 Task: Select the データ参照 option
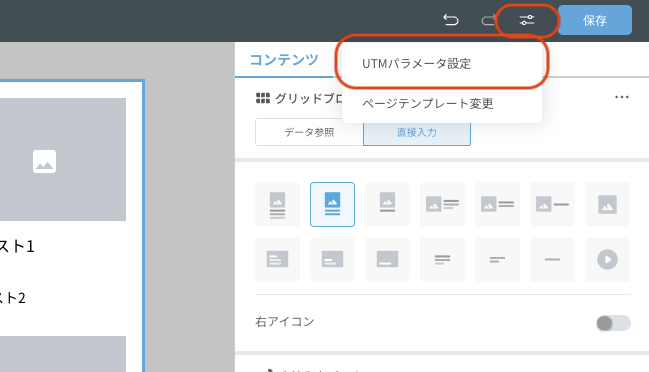[309, 132]
